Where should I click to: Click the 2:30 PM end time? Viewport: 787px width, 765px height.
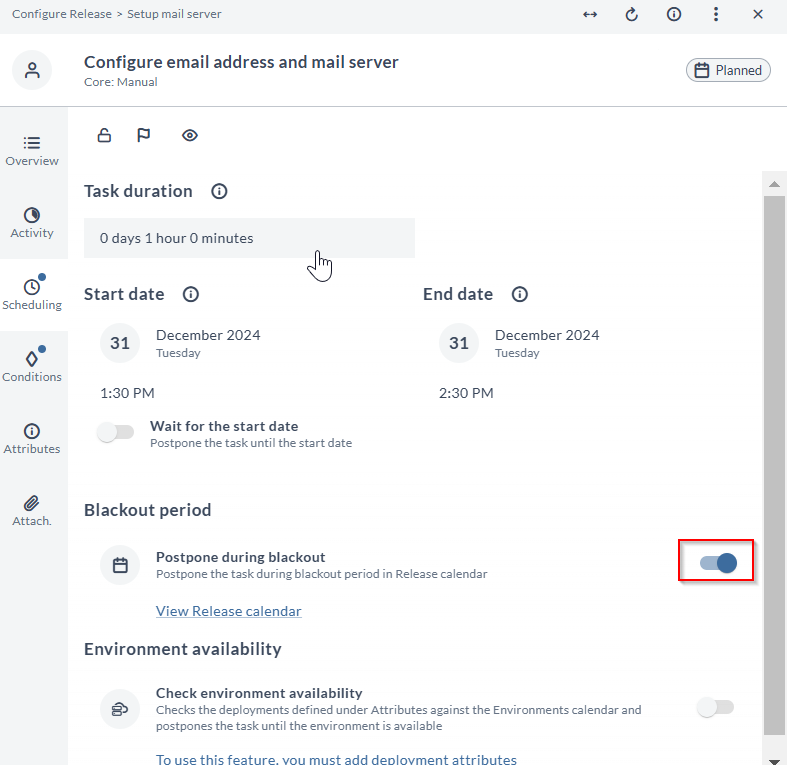[x=466, y=393]
